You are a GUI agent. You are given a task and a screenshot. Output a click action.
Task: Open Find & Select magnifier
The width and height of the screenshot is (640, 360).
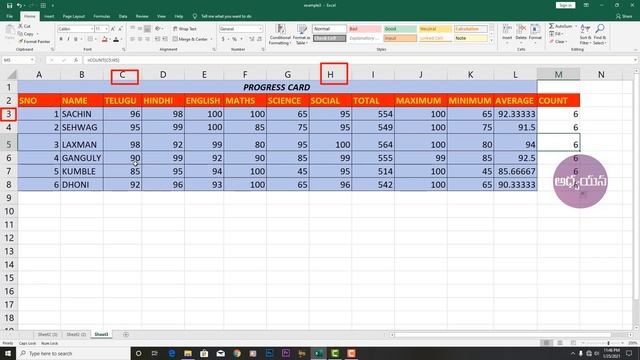pos(600,34)
